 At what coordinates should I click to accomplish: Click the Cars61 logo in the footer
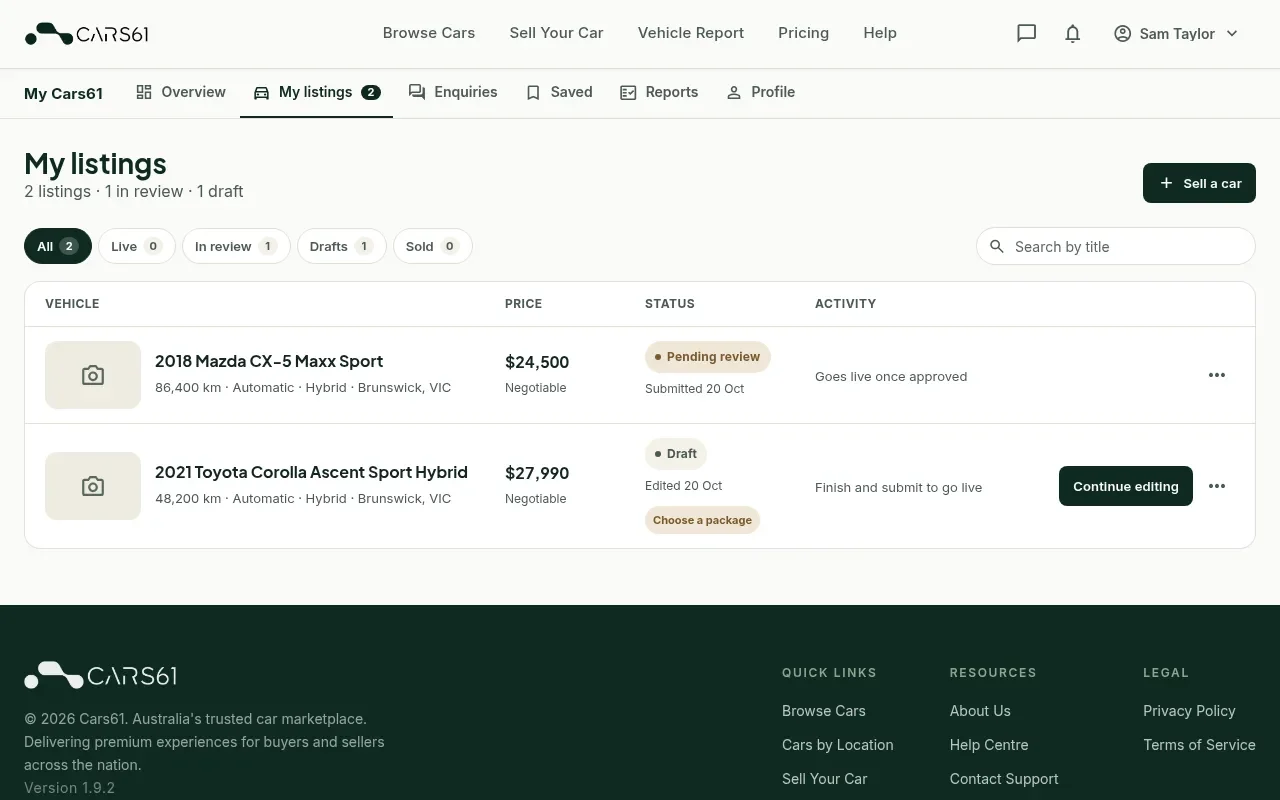[x=100, y=675]
